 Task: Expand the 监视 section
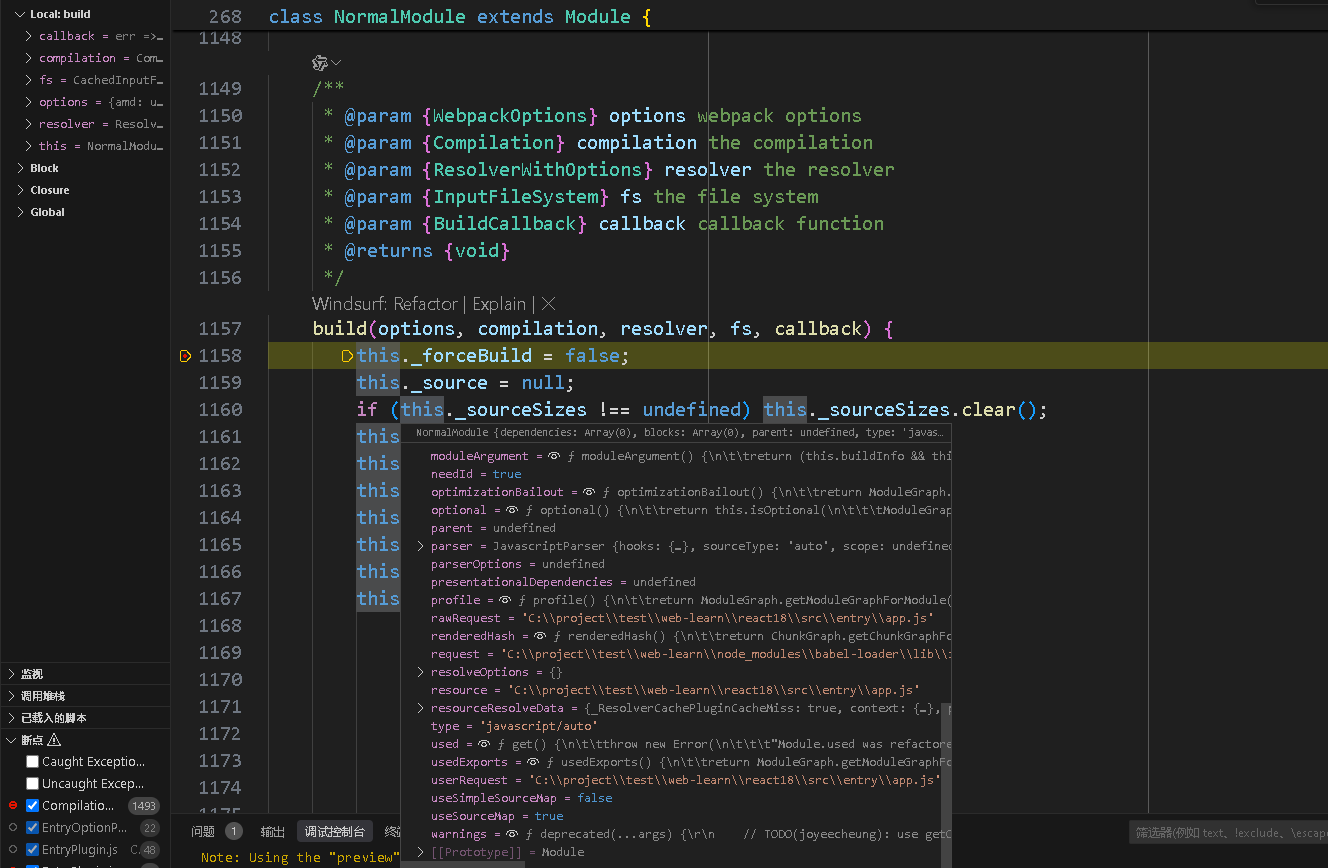pyautogui.click(x=12, y=674)
